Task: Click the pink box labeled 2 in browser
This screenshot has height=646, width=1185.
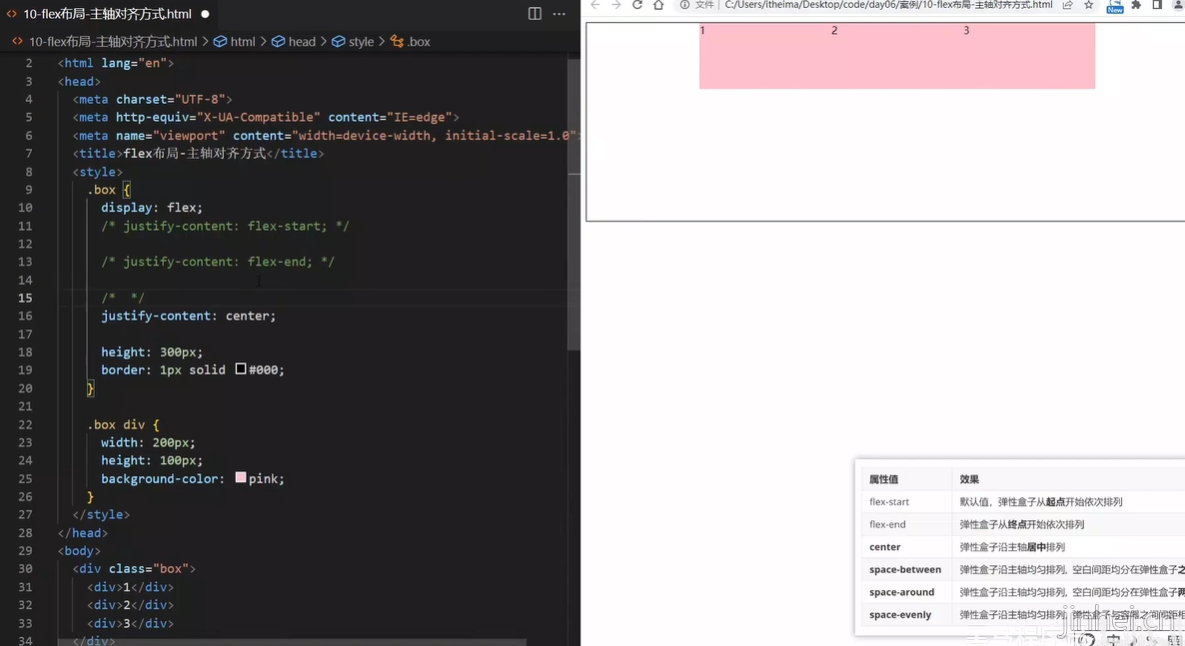Action: 897,56
